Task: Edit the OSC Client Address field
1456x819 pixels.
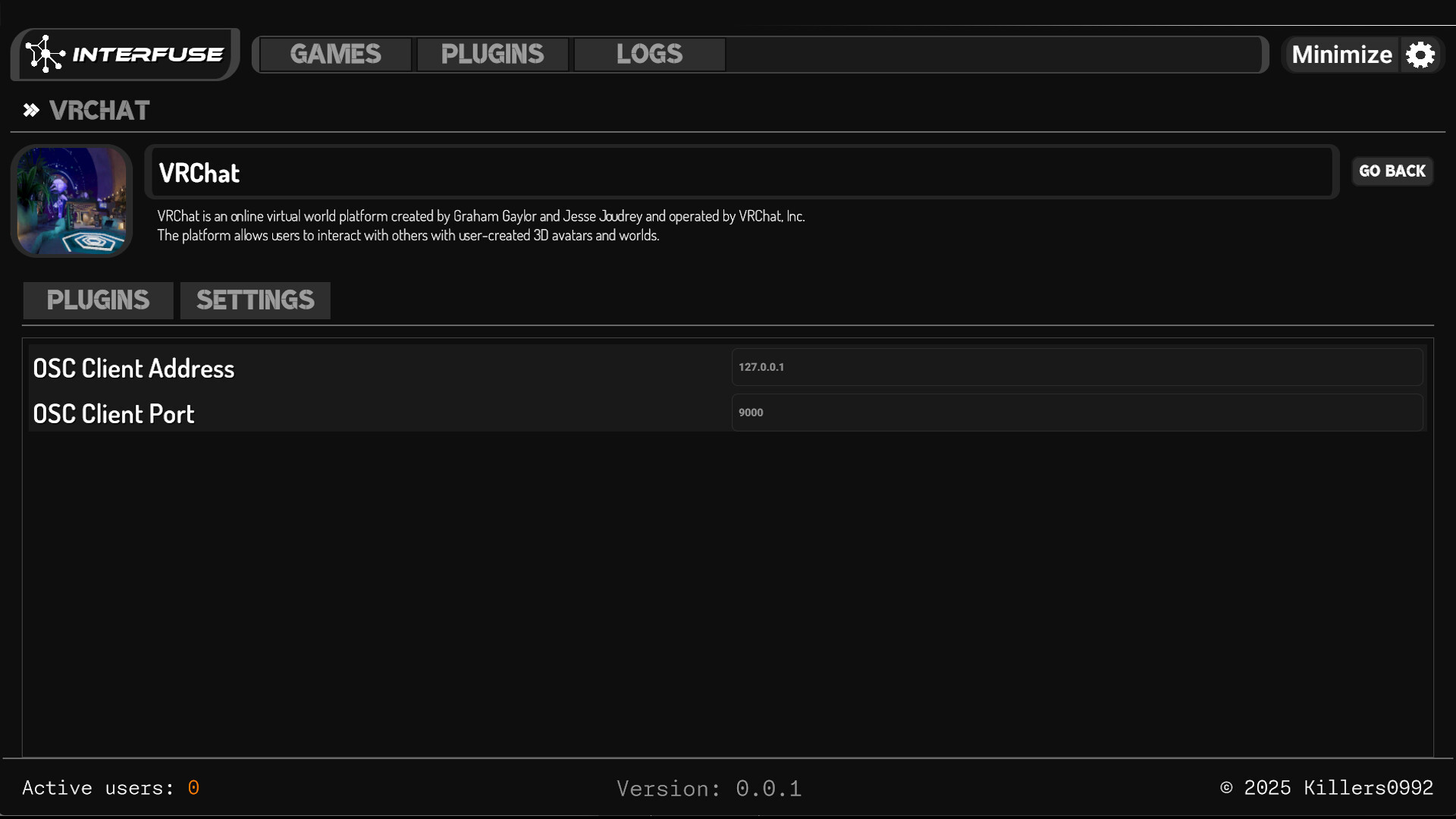Action: coord(1077,367)
